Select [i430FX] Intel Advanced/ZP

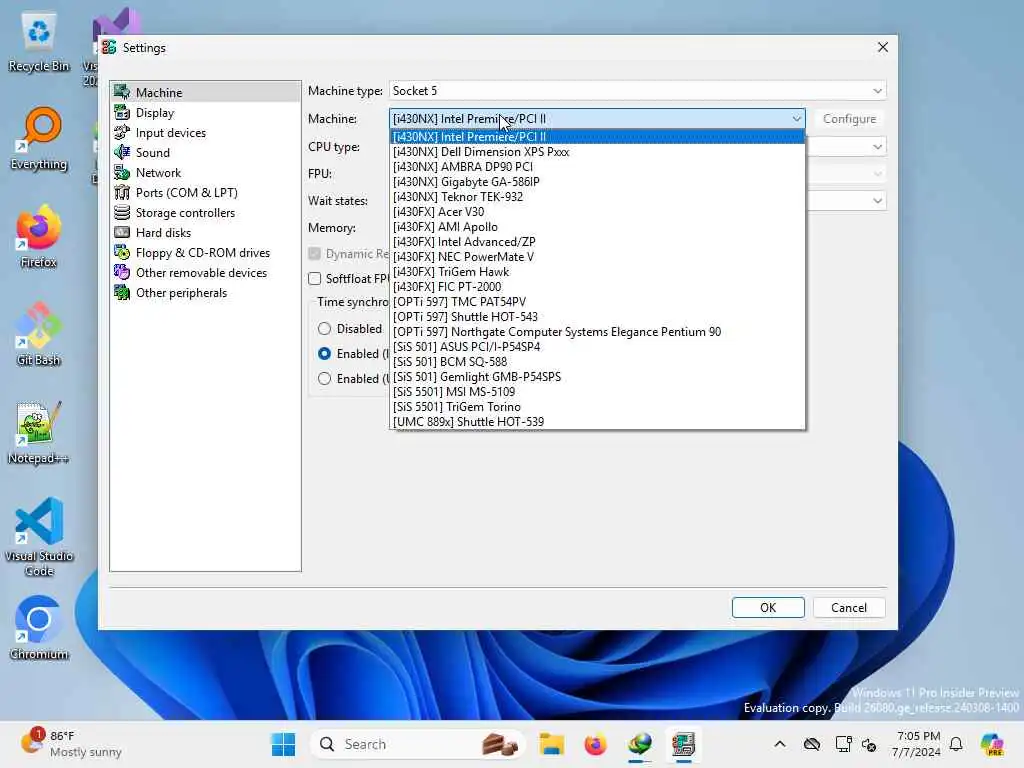598,242
